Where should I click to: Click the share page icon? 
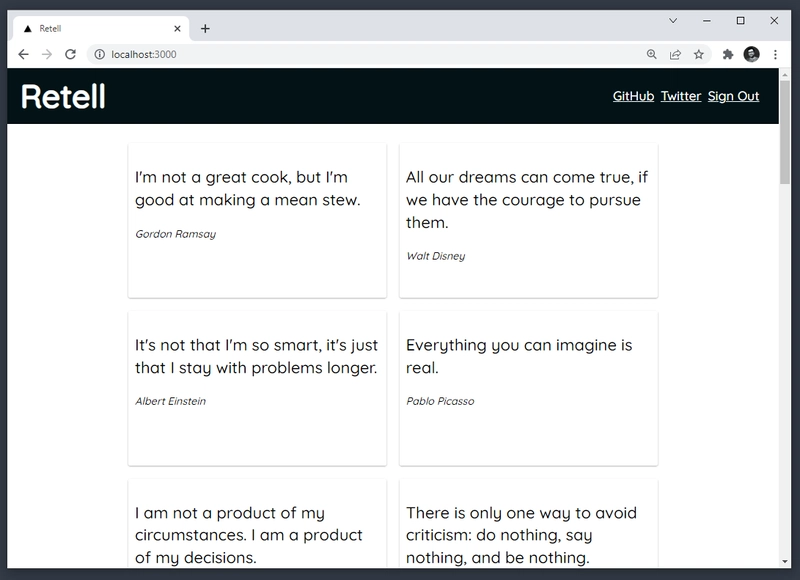tap(676, 55)
